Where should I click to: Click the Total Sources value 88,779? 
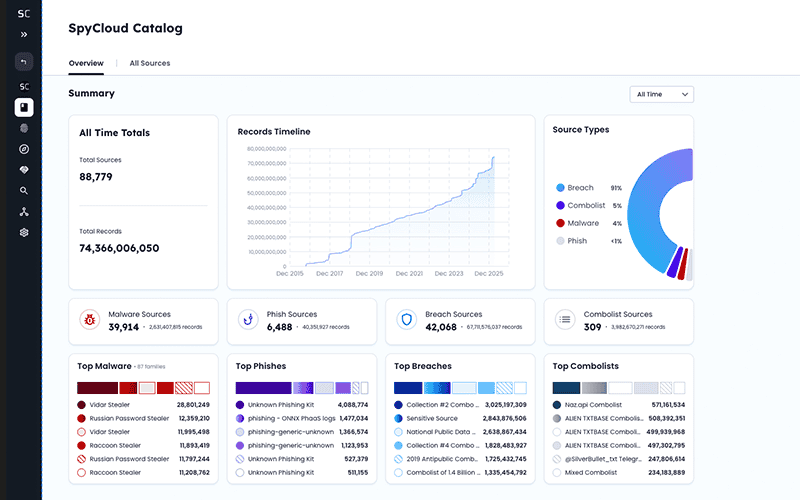coord(95,177)
